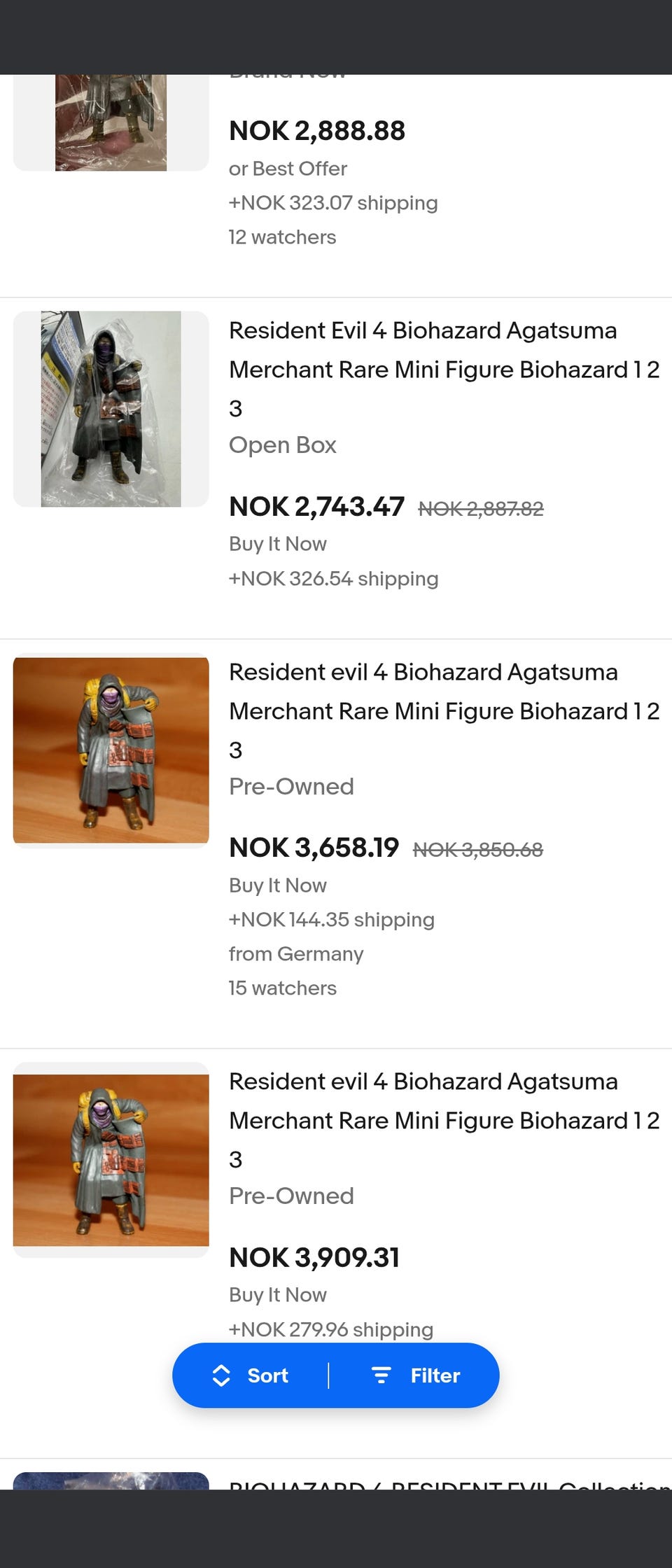672x1568 pixels.
Task: Open the Merchant title above NOK 3,909.31
Action: click(444, 1120)
